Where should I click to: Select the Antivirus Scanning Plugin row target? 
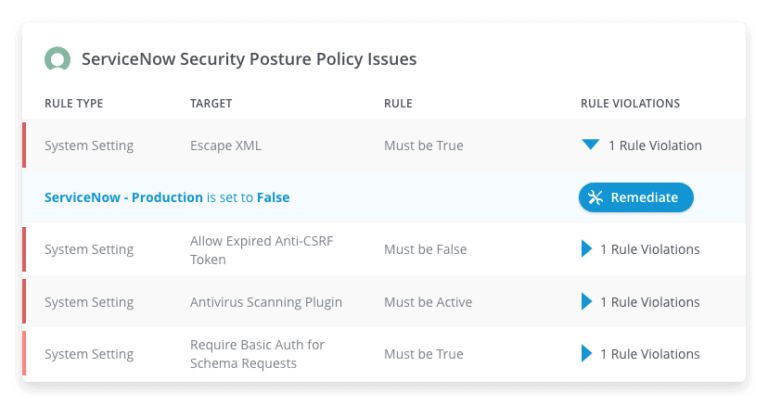tap(266, 302)
